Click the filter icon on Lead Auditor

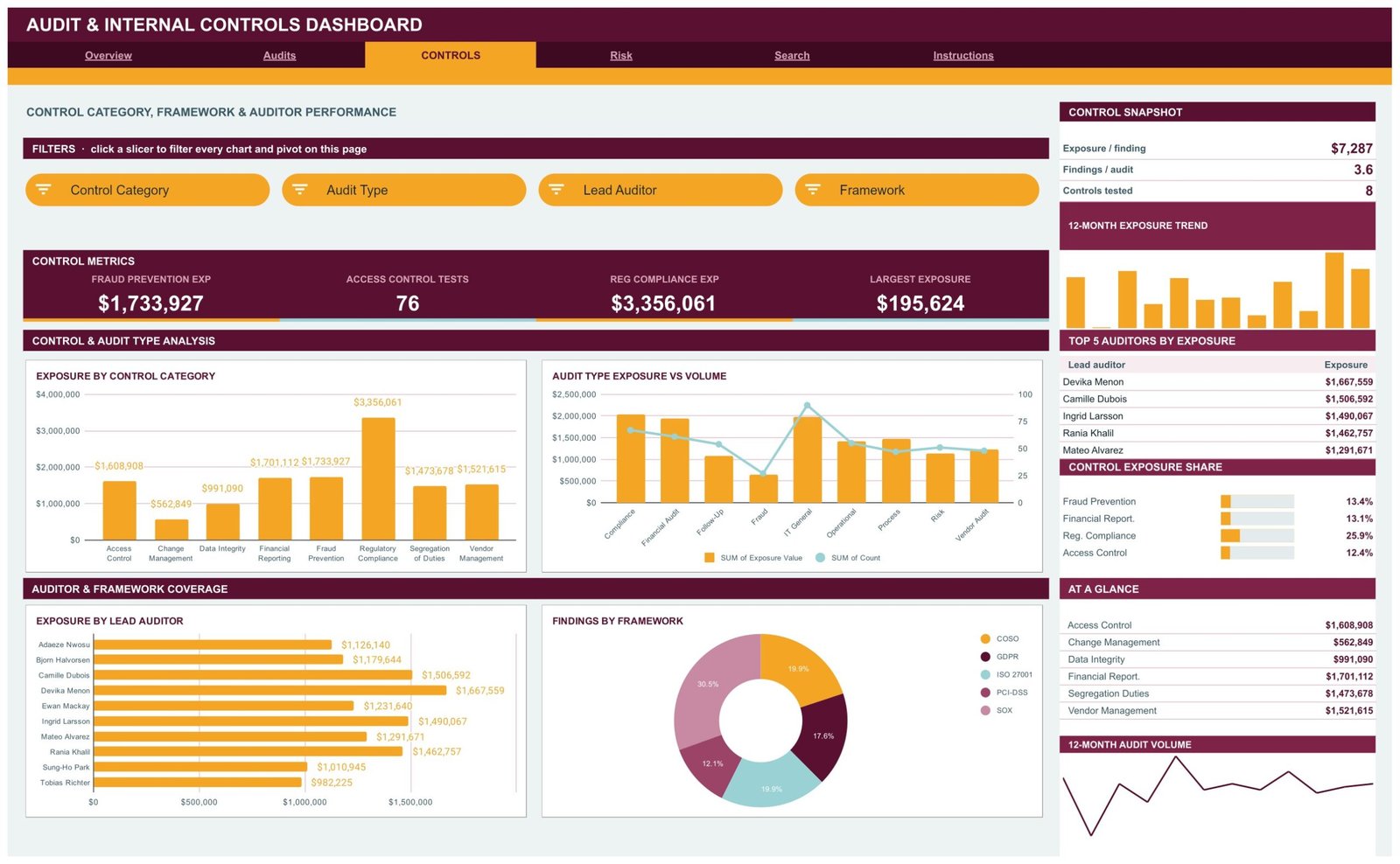pos(556,189)
